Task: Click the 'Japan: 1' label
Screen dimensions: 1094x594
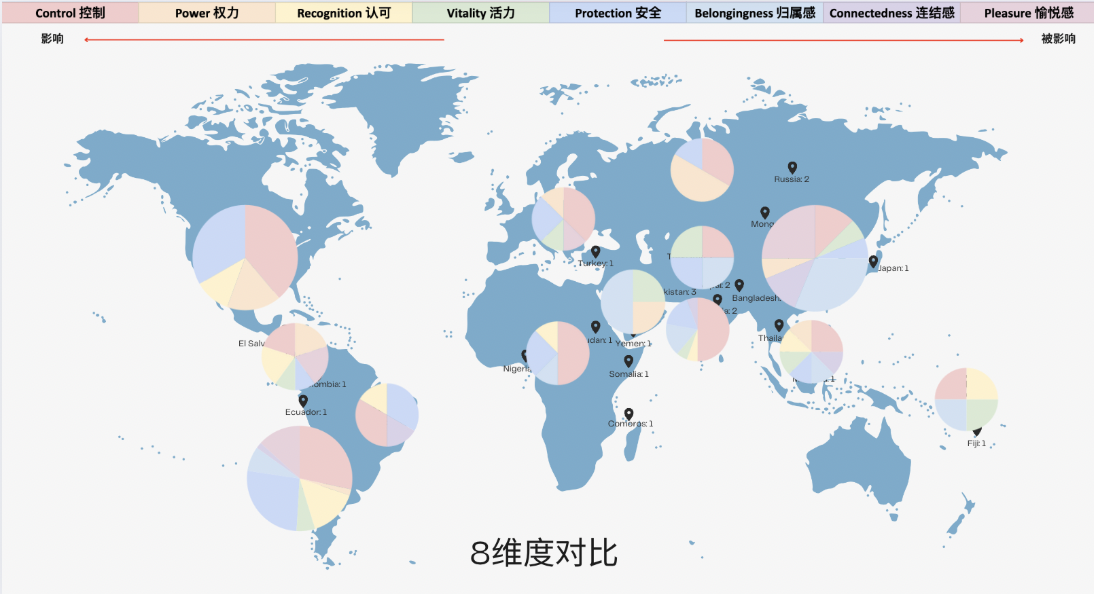Action: tap(893, 268)
